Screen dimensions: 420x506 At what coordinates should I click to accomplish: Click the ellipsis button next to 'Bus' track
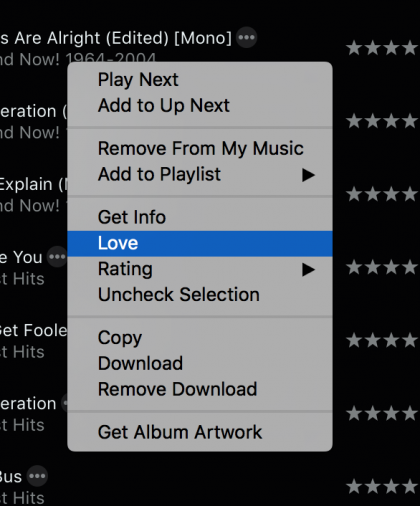tap(37, 476)
